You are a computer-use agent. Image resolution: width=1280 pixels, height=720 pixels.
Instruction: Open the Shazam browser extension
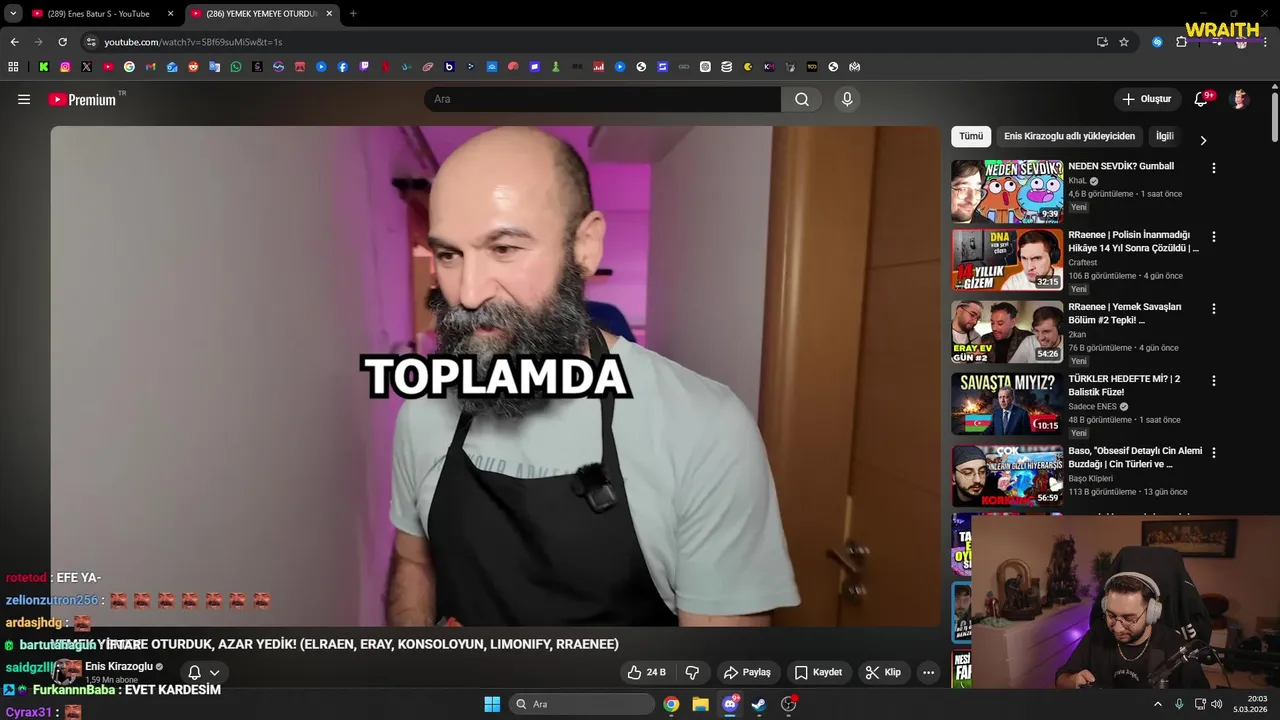coord(1157,42)
